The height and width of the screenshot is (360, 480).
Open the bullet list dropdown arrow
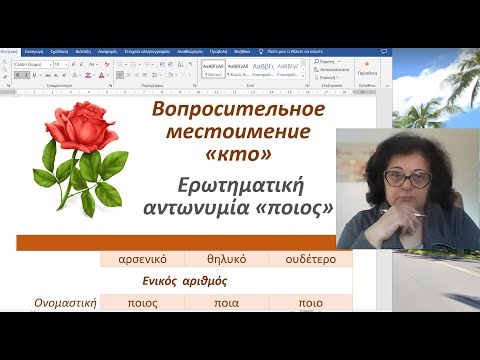126,64
